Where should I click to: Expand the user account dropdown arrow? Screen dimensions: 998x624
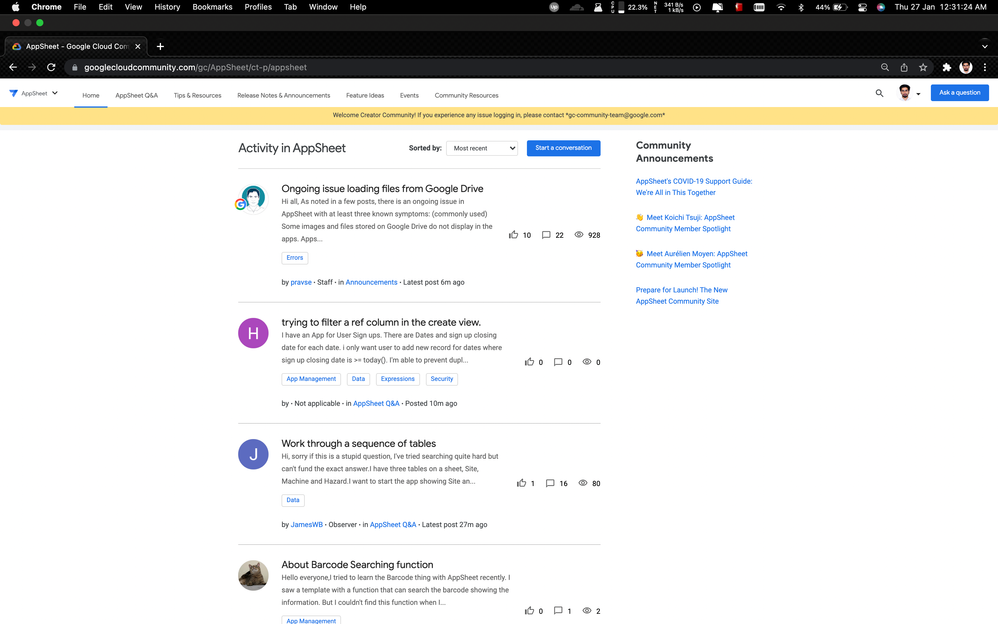pos(918,94)
